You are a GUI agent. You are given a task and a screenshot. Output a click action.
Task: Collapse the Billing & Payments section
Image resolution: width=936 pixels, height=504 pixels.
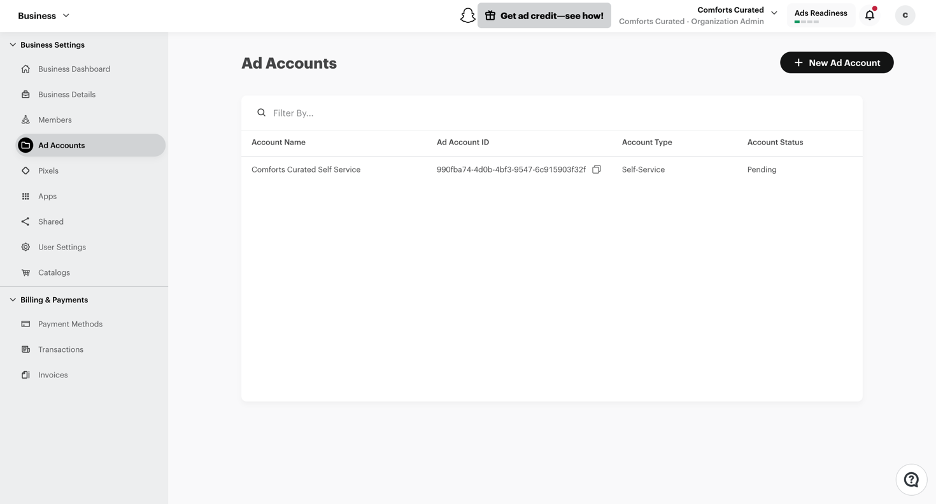point(13,300)
